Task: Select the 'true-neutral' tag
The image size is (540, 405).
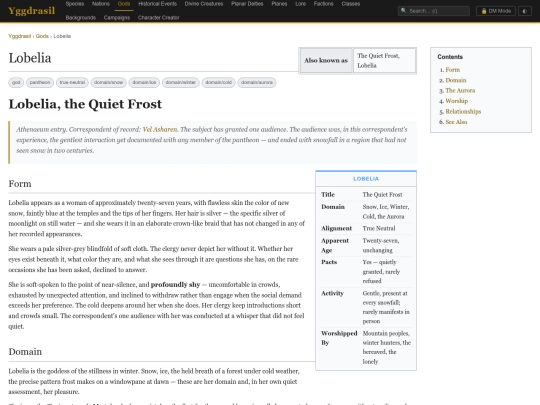Action: [72, 82]
